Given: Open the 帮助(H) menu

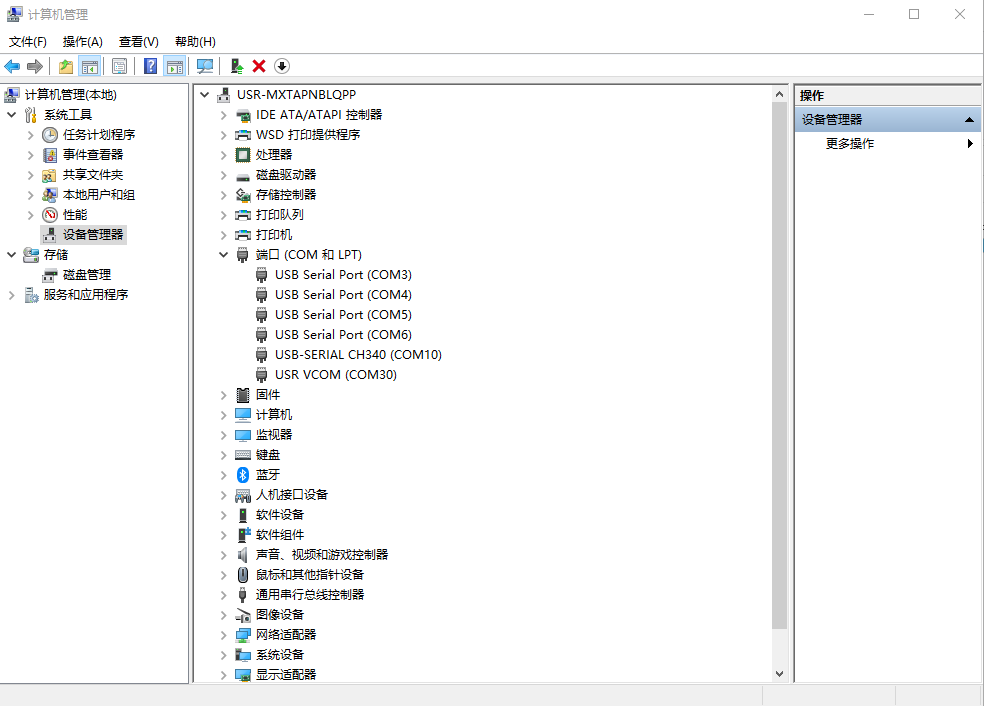Looking at the screenshot, I should point(195,41).
